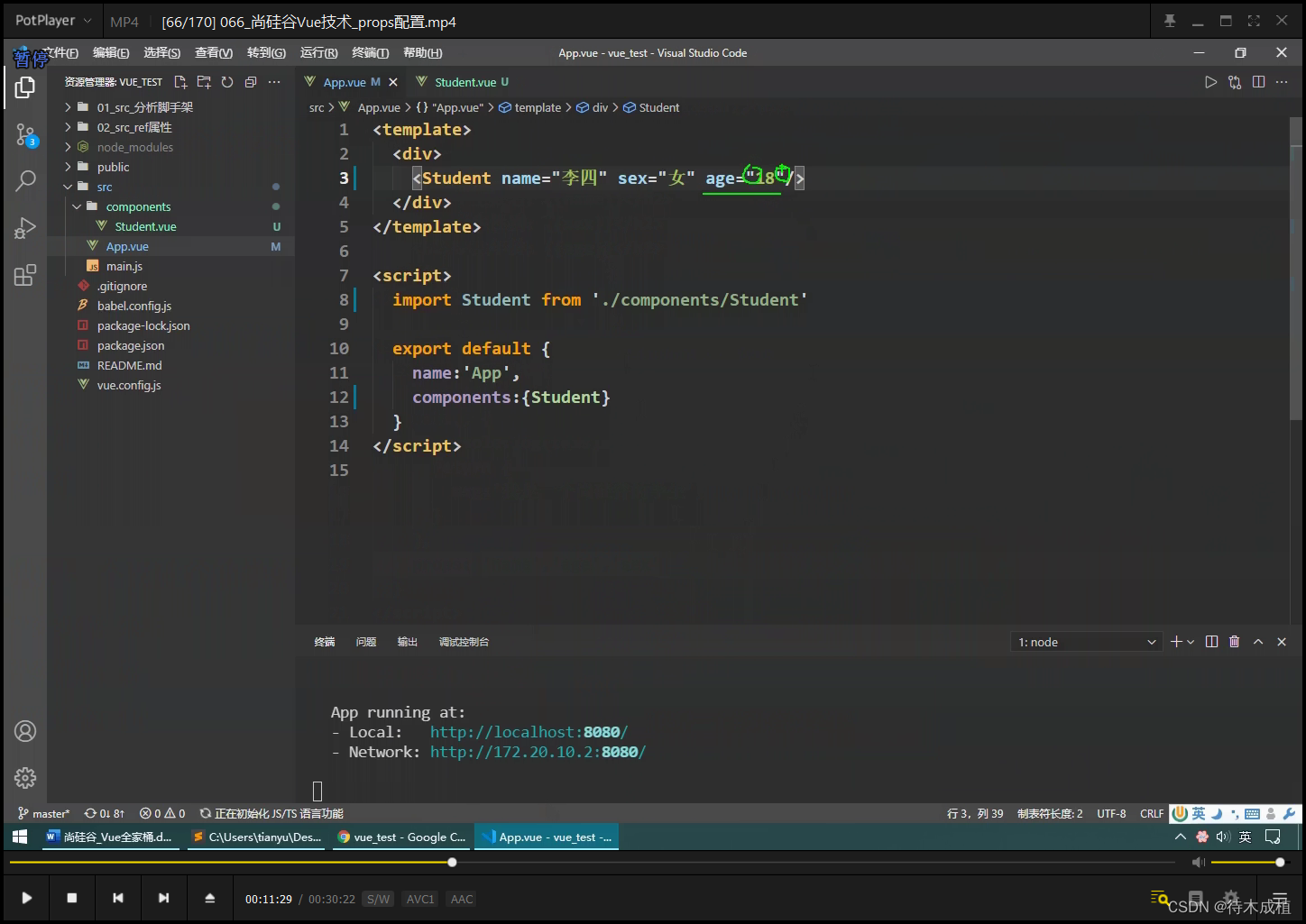Play the video in PotPlayer
Image resolution: width=1306 pixels, height=924 pixels.
click(x=27, y=898)
